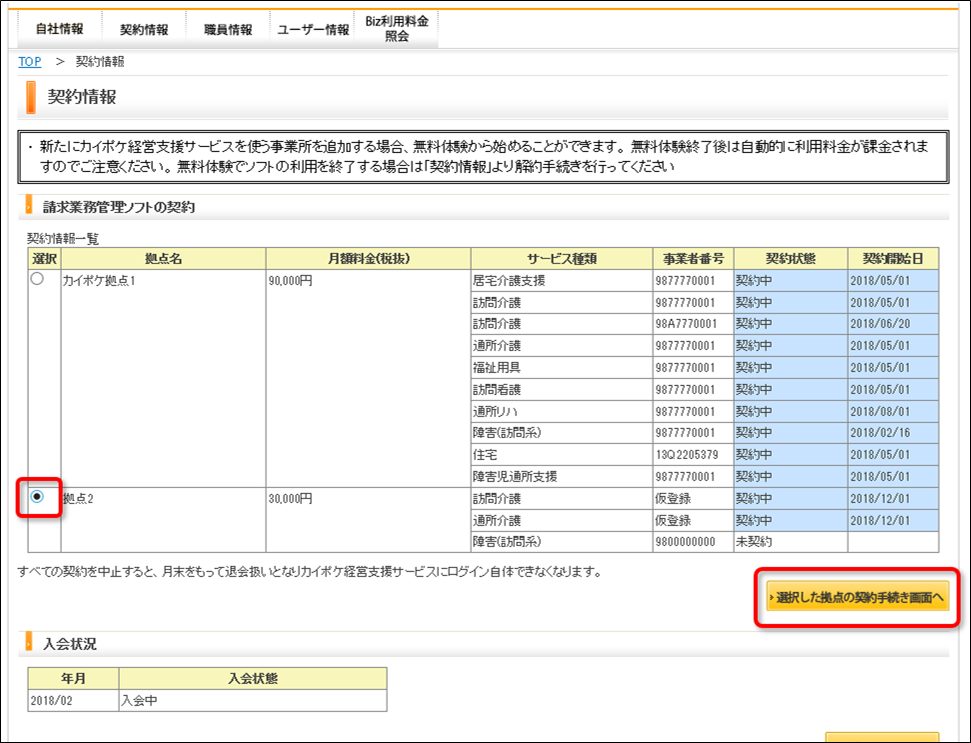Click the 入会中 status cell
Viewport: 971px width, 743px height.
(x=253, y=700)
